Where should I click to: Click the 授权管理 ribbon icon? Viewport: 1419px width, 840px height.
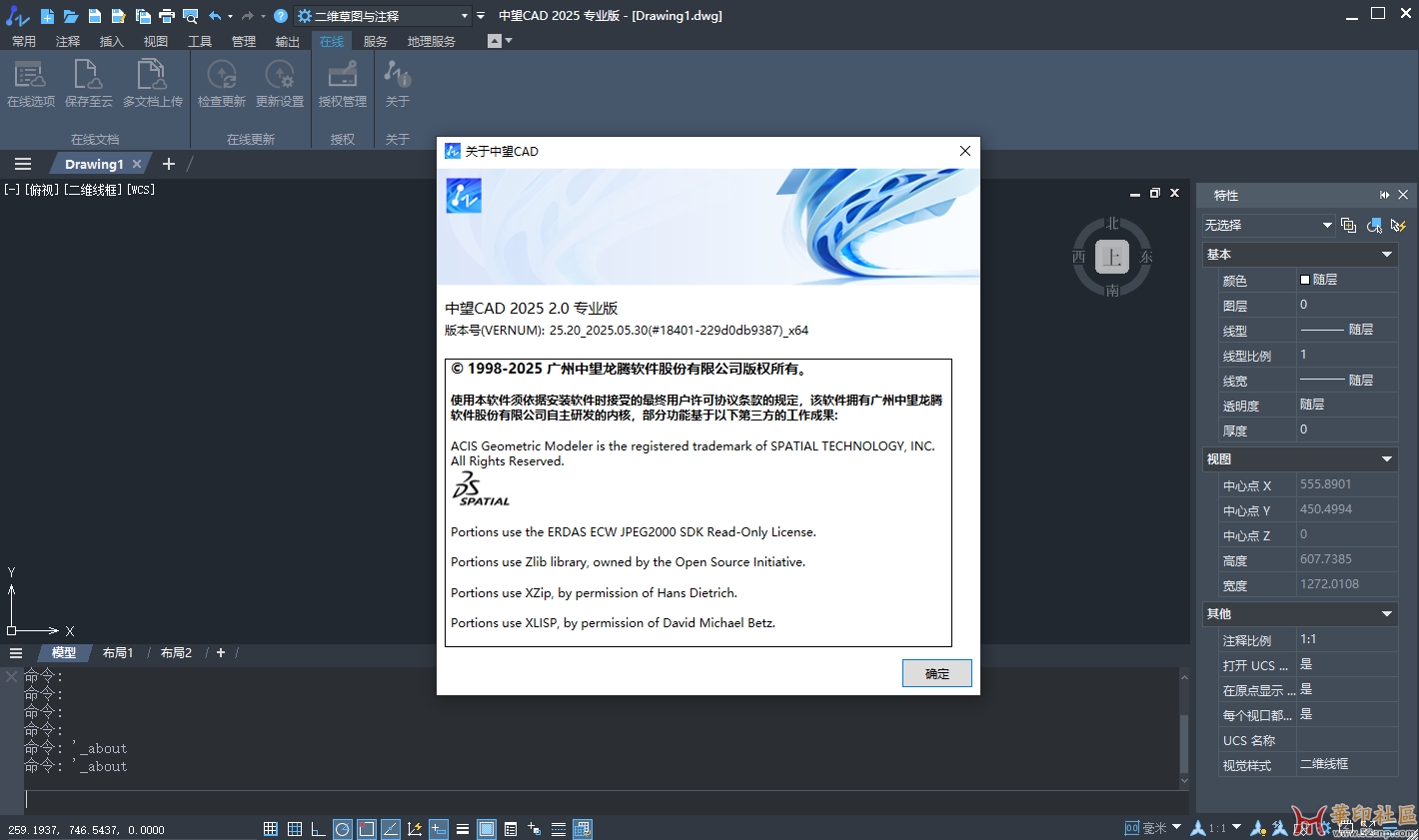pos(343,74)
